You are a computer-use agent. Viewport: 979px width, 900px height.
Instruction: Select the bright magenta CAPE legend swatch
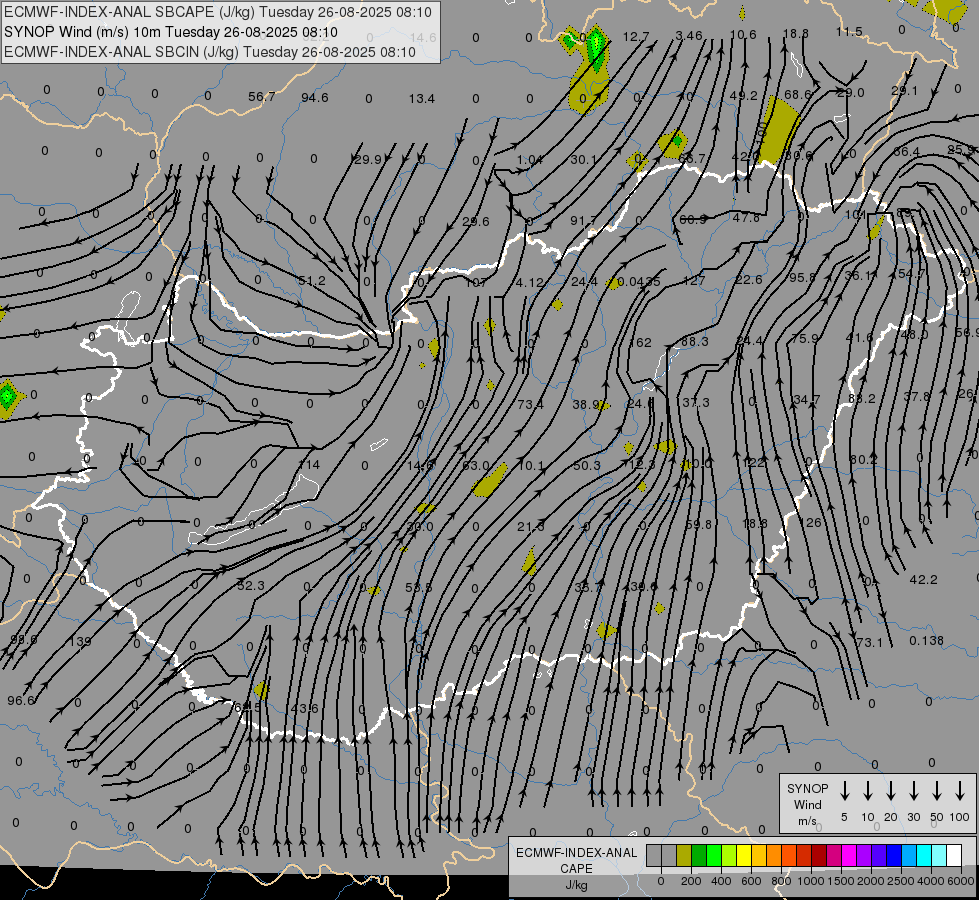tap(849, 856)
